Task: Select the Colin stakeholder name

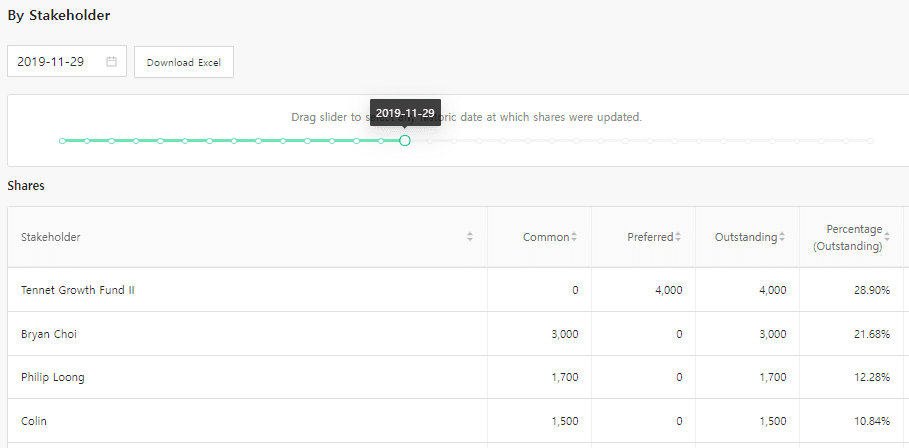Action: click(34, 421)
